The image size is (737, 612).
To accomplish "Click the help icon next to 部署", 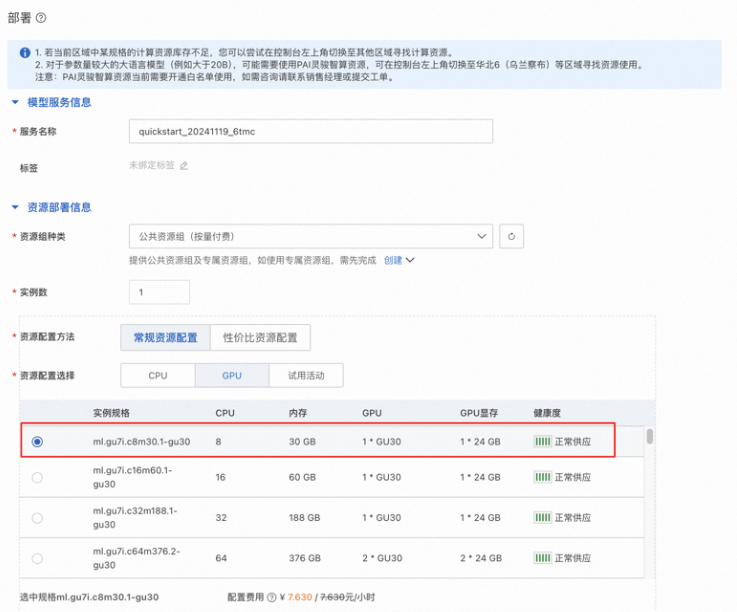I will 41,18.
